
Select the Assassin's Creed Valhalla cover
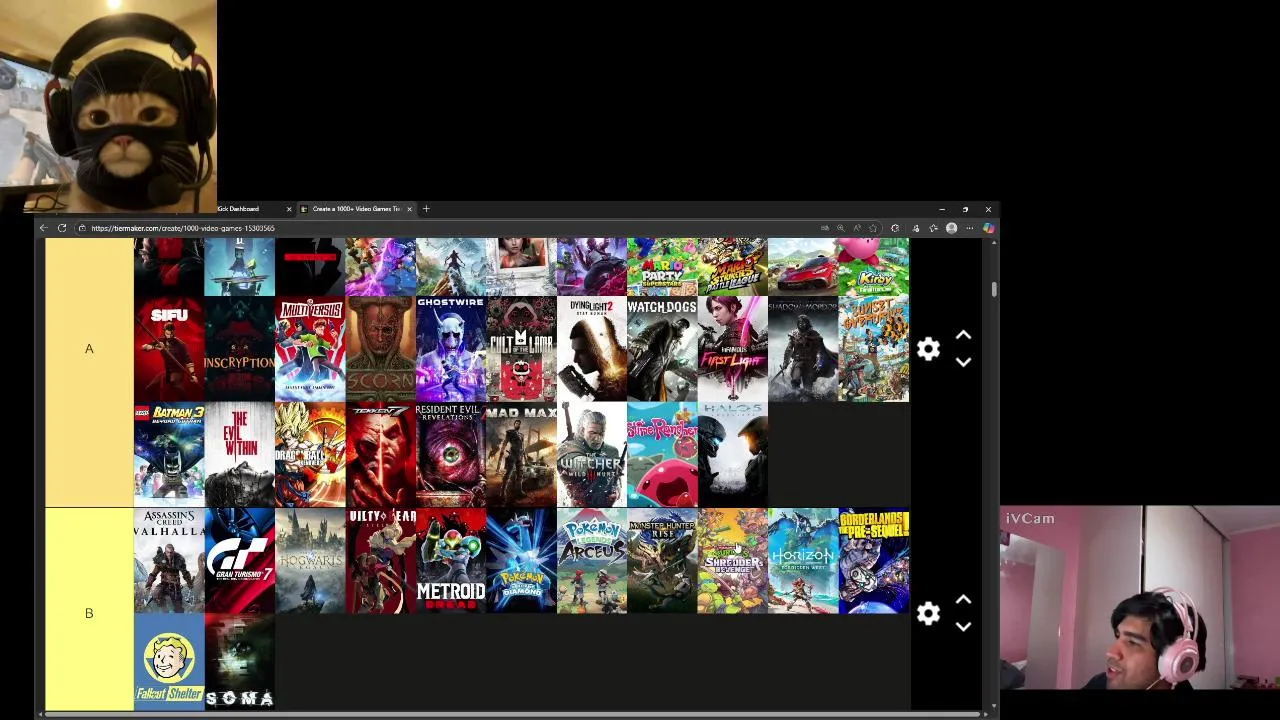(169, 561)
